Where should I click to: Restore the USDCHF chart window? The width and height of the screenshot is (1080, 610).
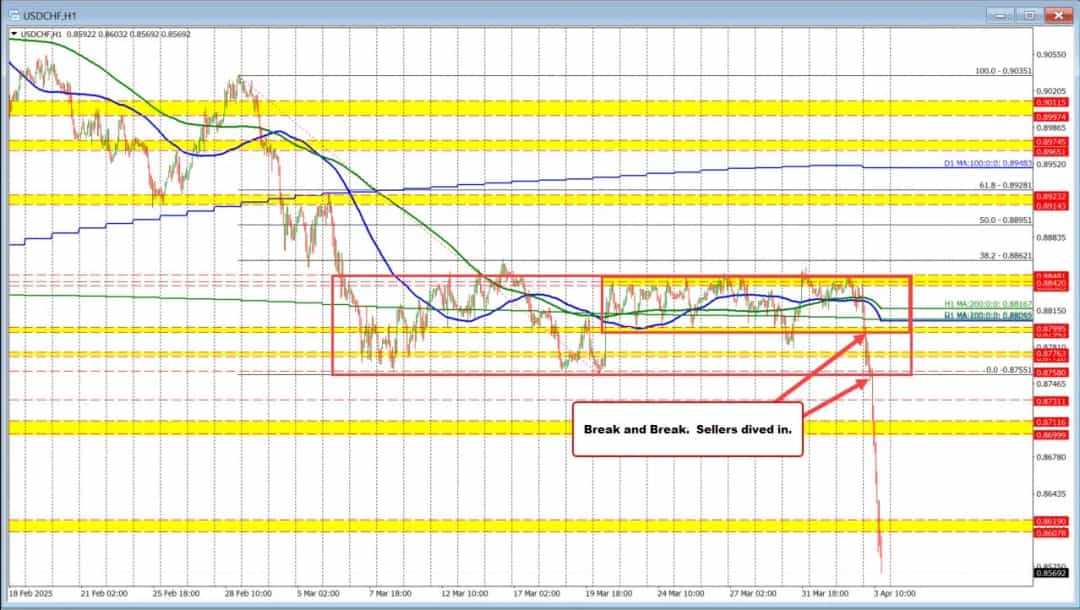click(x=1027, y=15)
